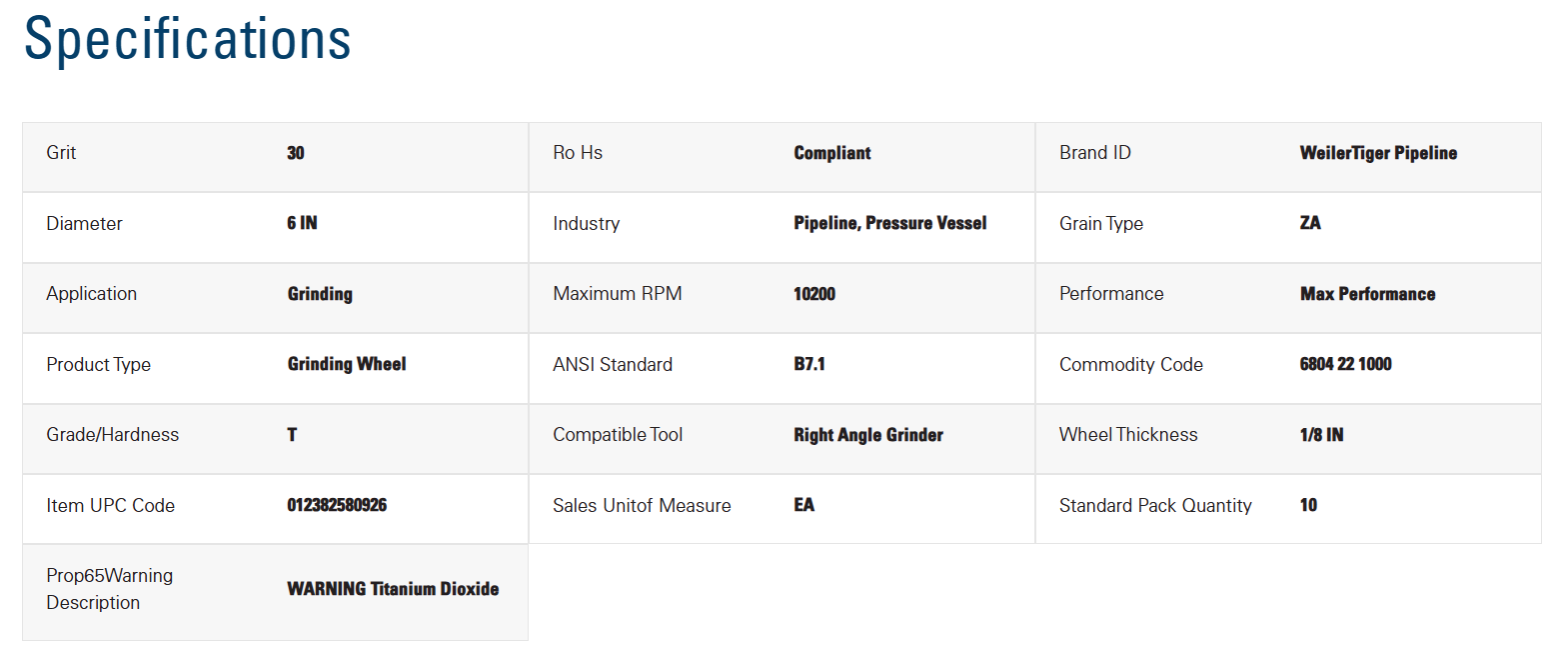Click the Specifications heading

[x=188, y=40]
